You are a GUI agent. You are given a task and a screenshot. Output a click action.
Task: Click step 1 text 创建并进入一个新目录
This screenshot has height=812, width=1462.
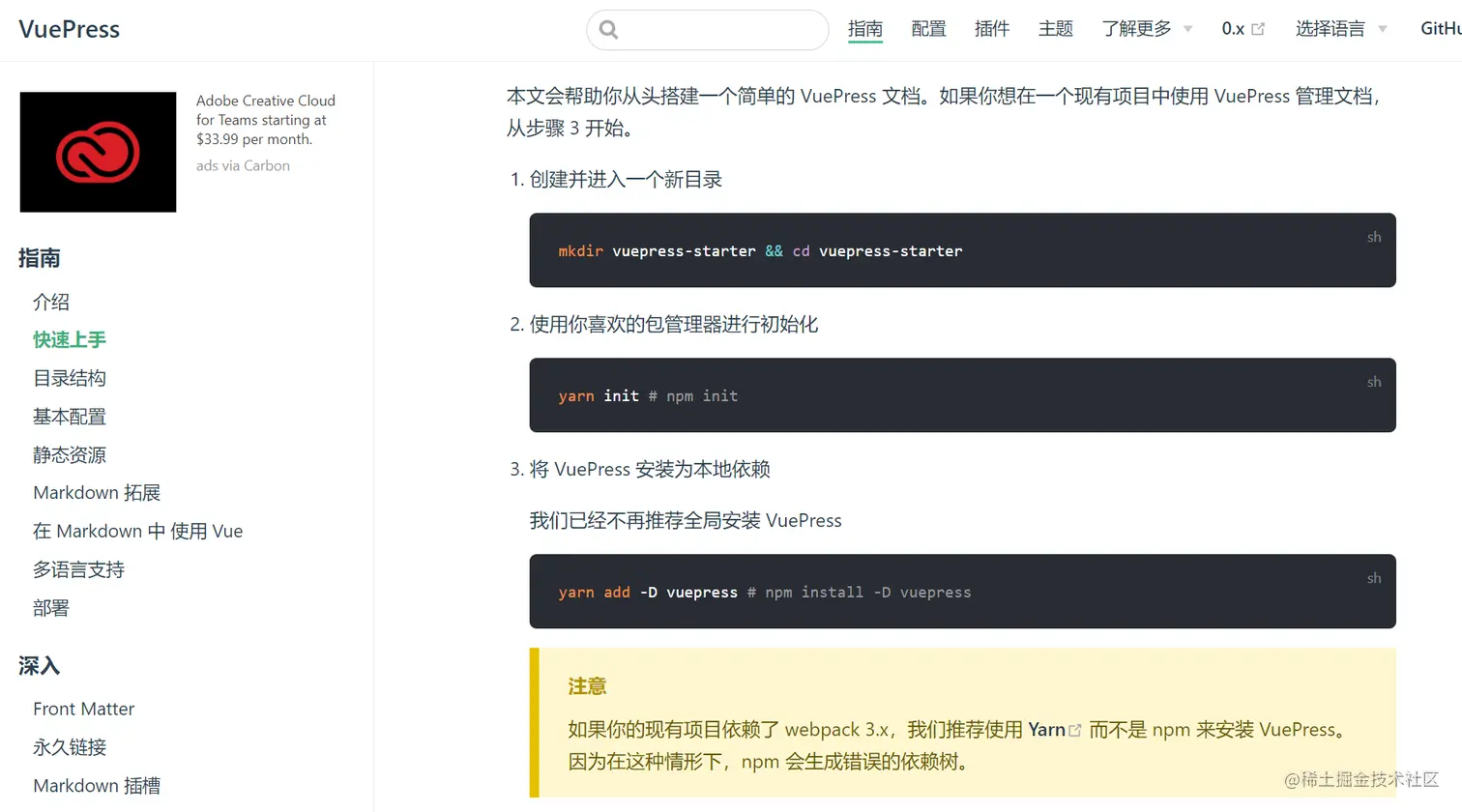click(626, 180)
